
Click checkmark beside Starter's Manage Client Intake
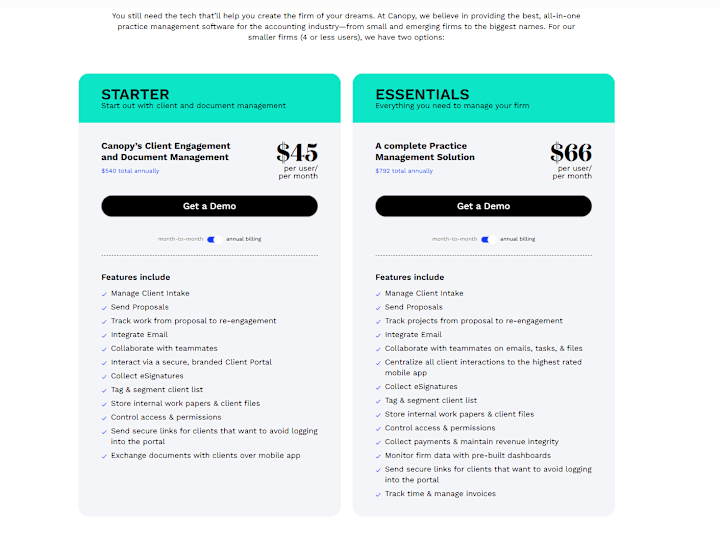point(104,294)
